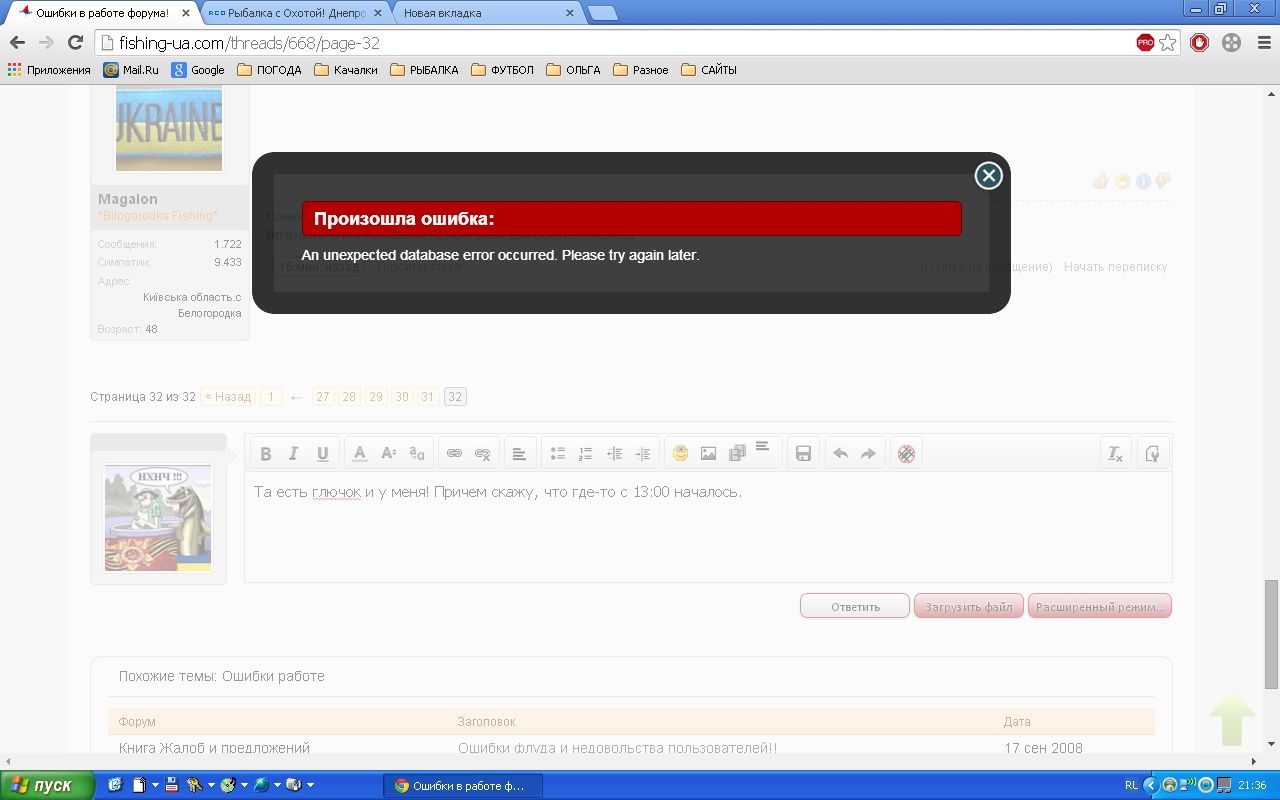Click the save draft floppy icon
The height and width of the screenshot is (800, 1280).
[x=802, y=454]
